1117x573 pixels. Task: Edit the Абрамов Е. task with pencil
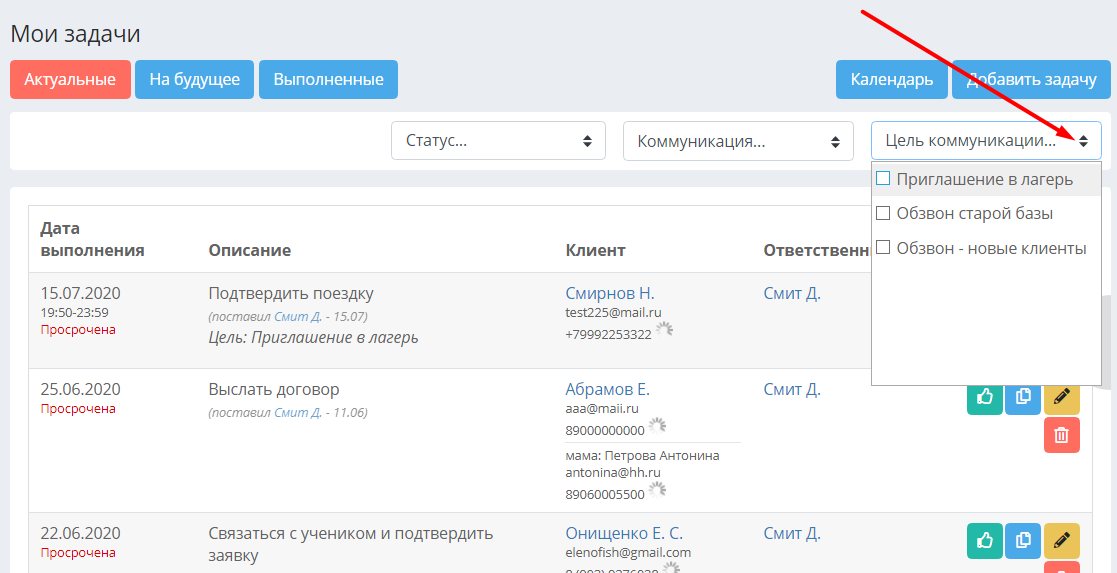click(1061, 396)
